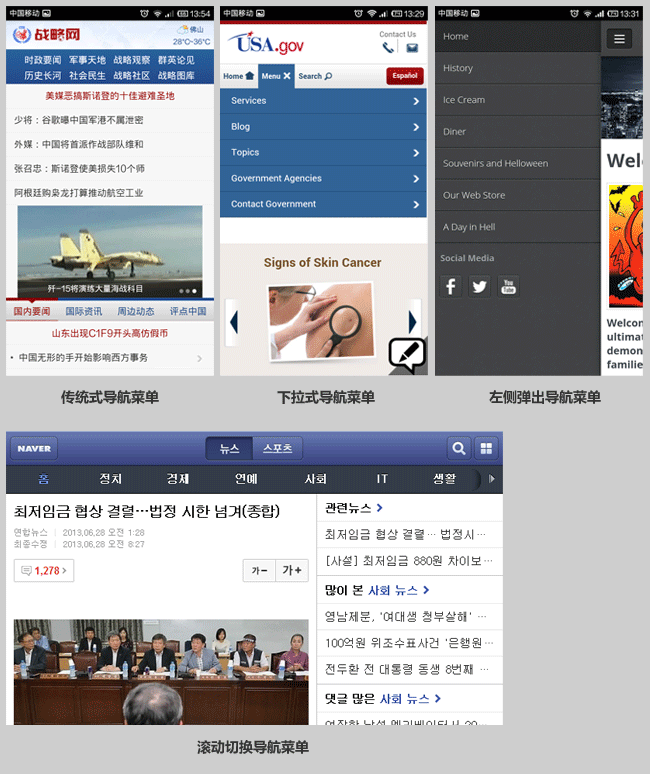The height and width of the screenshot is (774, 650).
Task: Click the hamburger menu icon
Action: (x=620, y=39)
